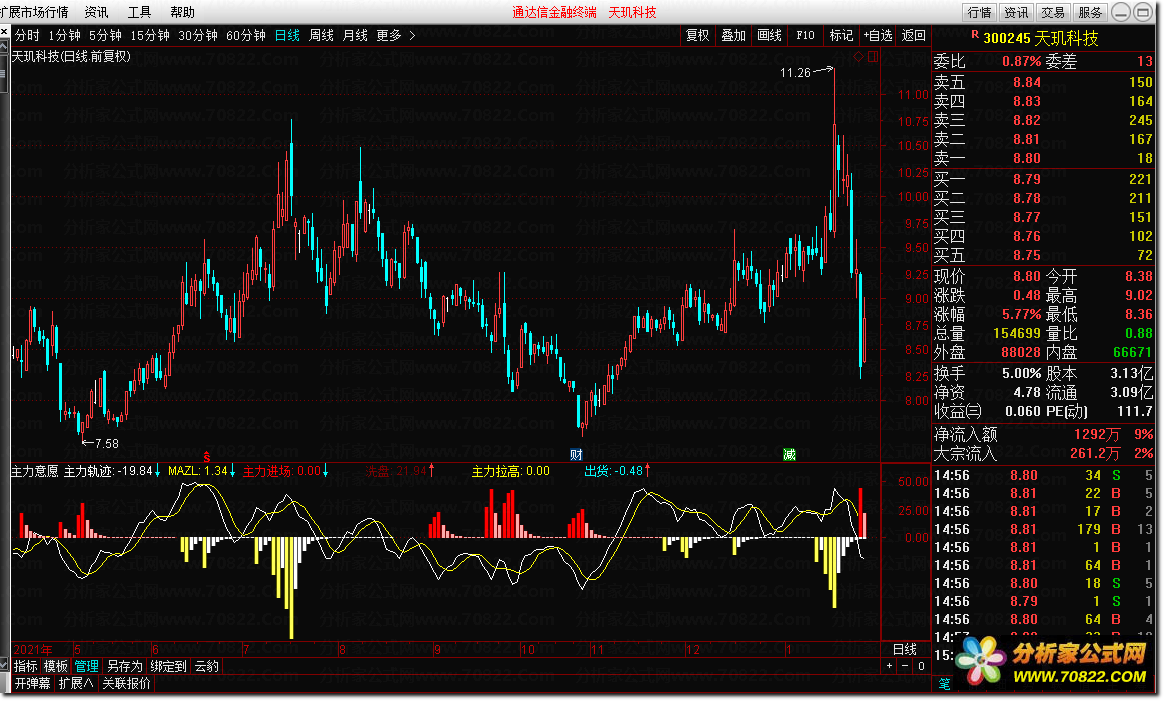Viewport: 1165px width, 701px height.
Task: Expand the 更多 periods dropdown
Action: tap(395, 35)
